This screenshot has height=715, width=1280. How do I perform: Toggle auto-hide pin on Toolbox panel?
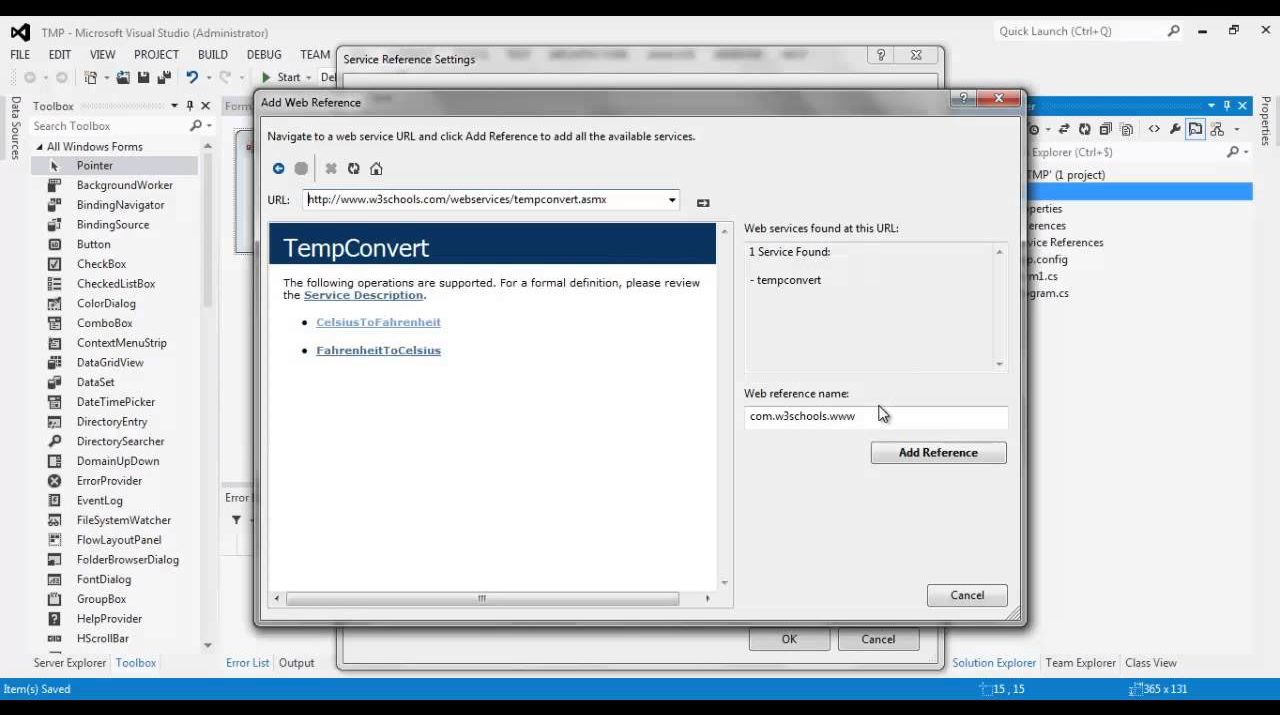[x=190, y=106]
